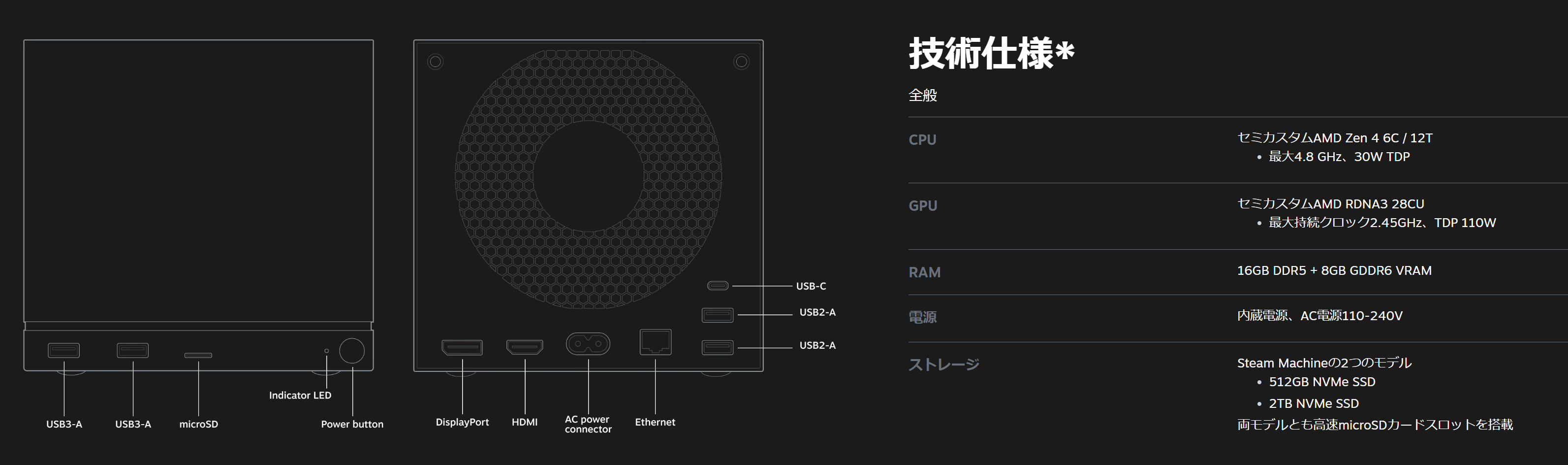Click the HDMI port on the rear panel
This screenshot has width=1568, height=465.
click(x=525, y=347)
